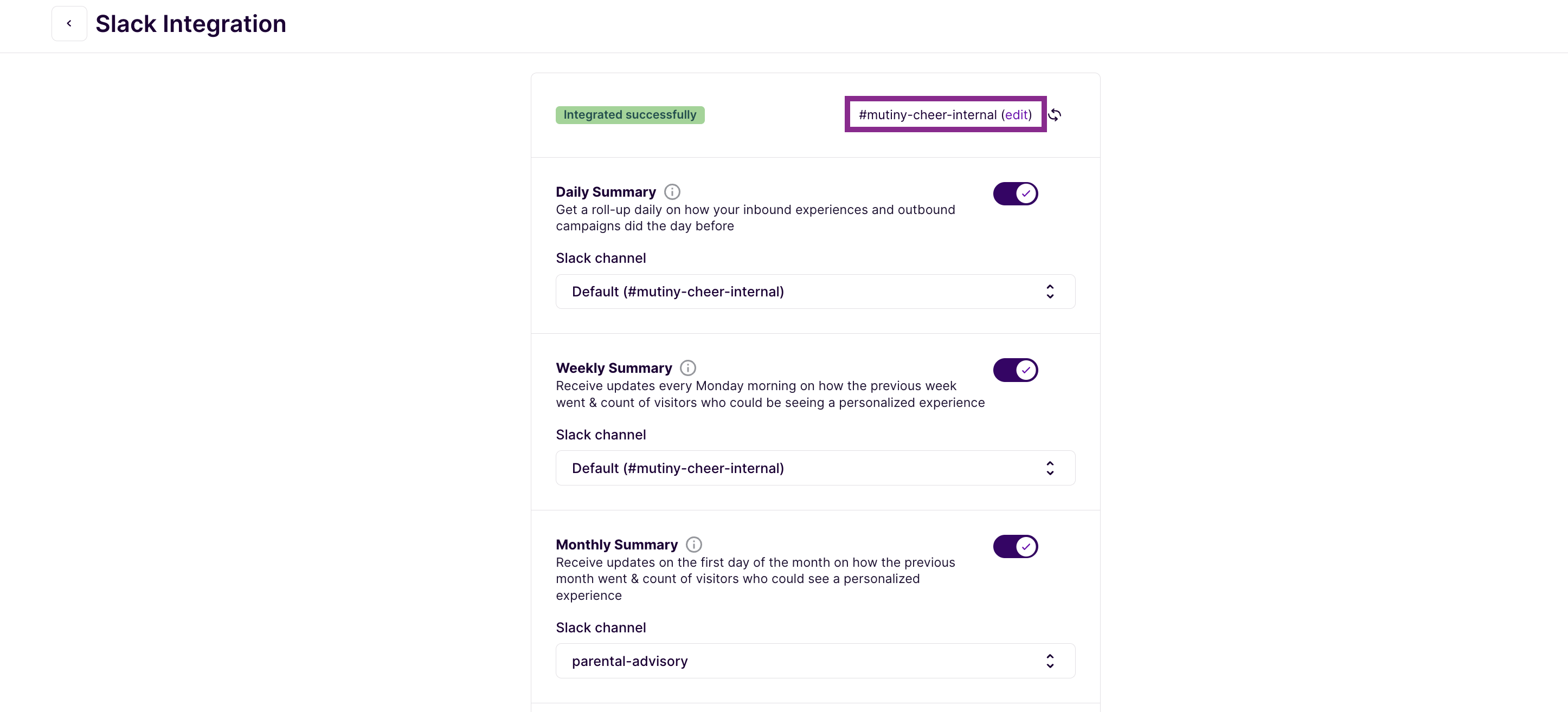Click the edit link for the default channel
Image resolution: width=1568 pixels, height=712 pixels.
coord(1017,114)
